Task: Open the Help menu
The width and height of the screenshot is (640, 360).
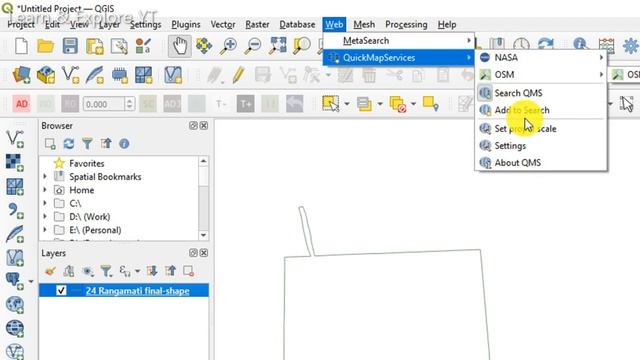Action: coord(447,24)
